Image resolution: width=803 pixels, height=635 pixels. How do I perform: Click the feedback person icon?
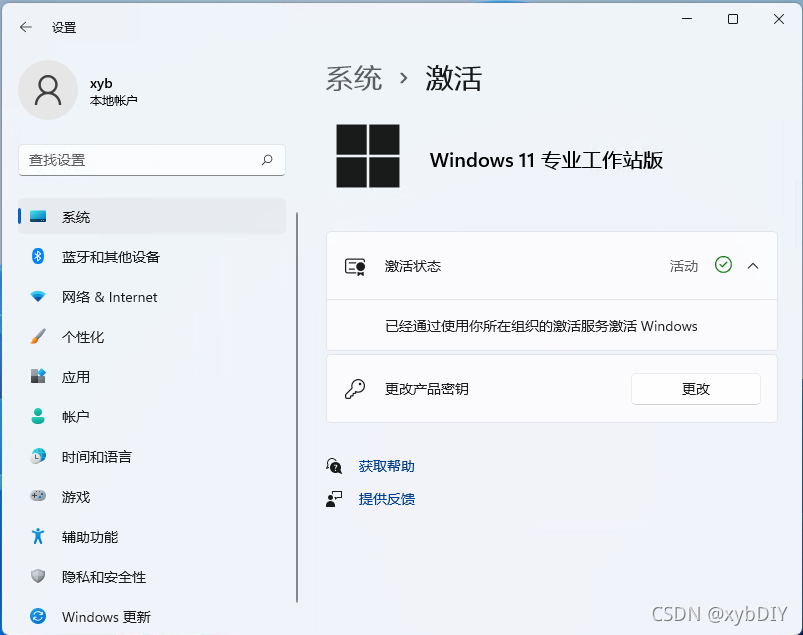(x=334, y=499)
